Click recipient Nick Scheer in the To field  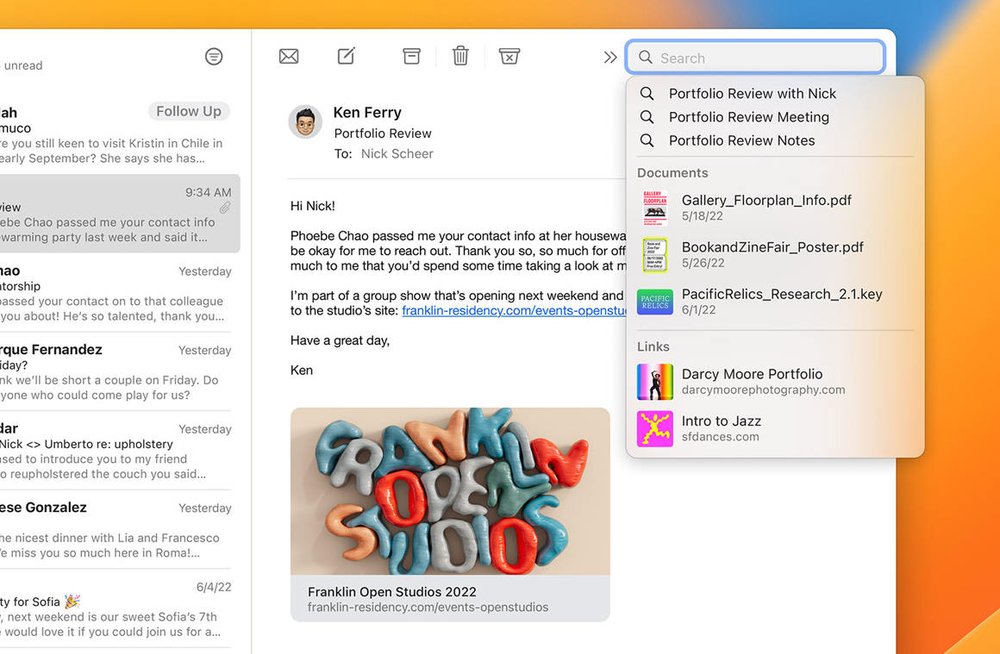pos(397,154)
